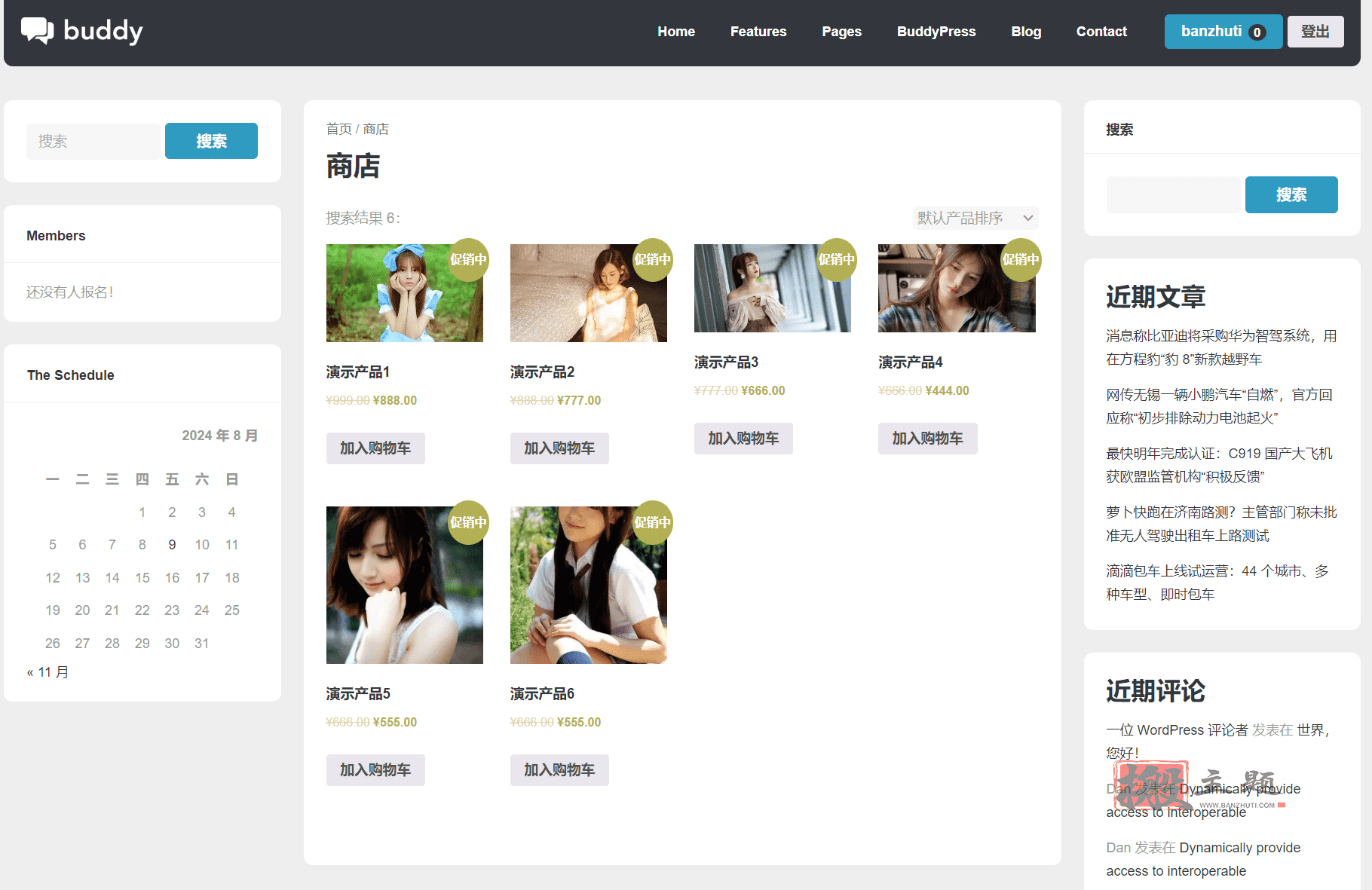
Task: Open the Features menu item
Action: click(x=758, y=32)
